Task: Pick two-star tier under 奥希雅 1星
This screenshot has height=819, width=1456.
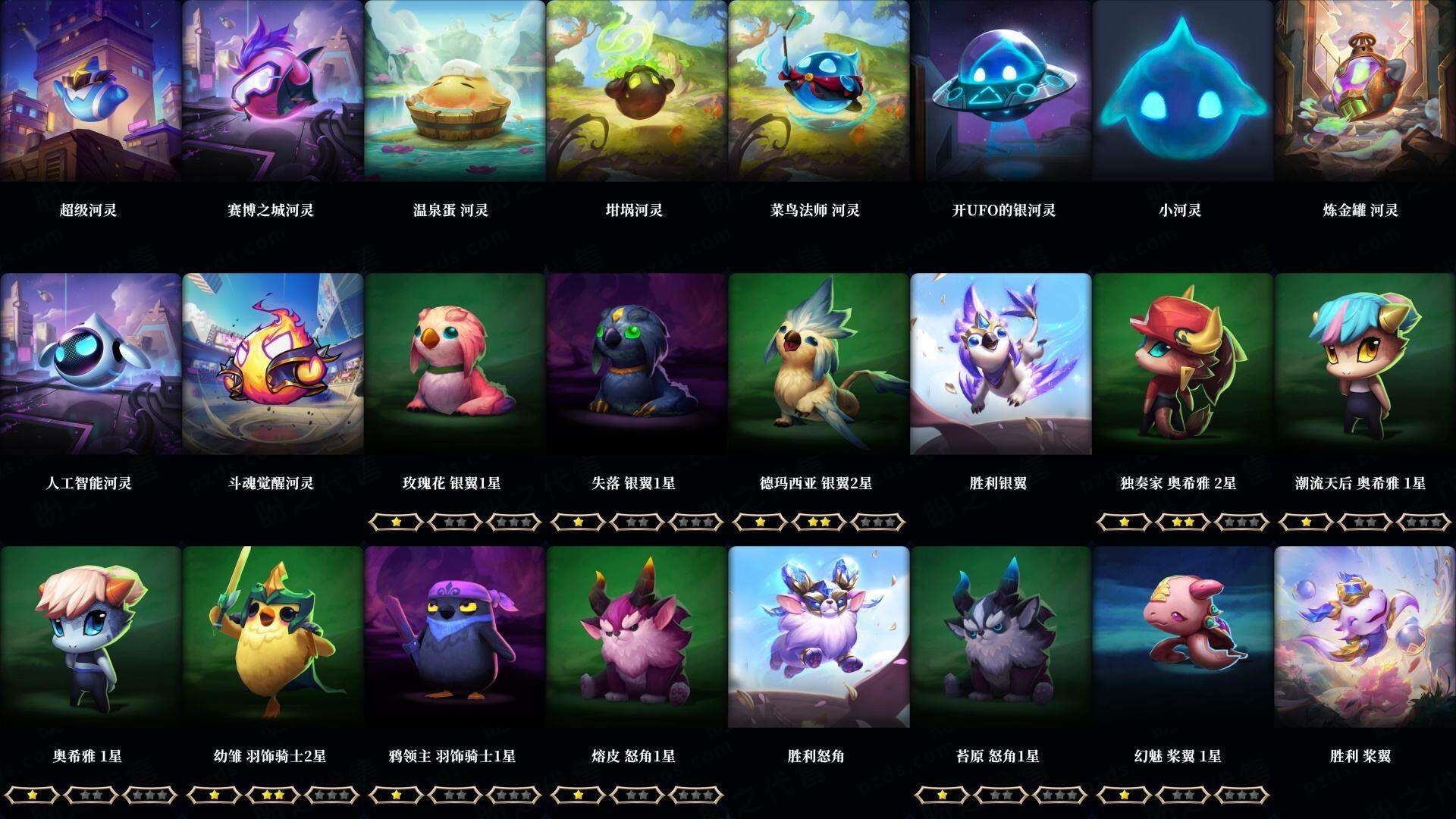Action: coord(91,795)
